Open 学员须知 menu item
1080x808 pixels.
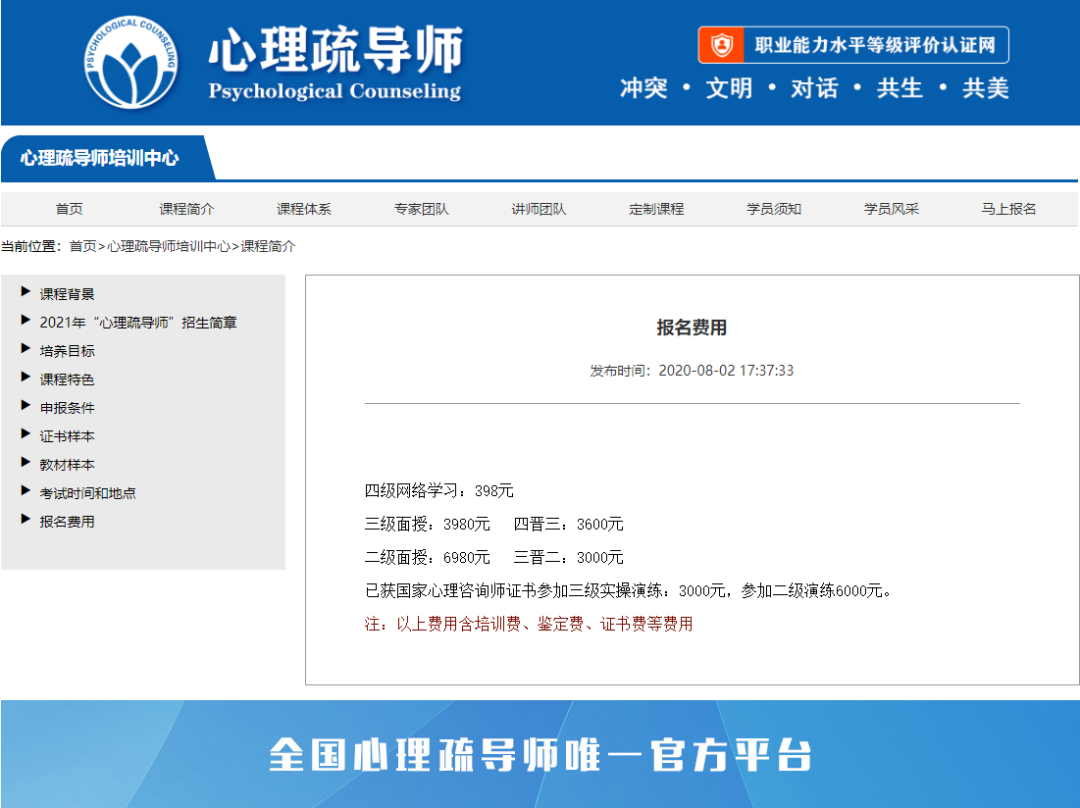coord(773,209)
